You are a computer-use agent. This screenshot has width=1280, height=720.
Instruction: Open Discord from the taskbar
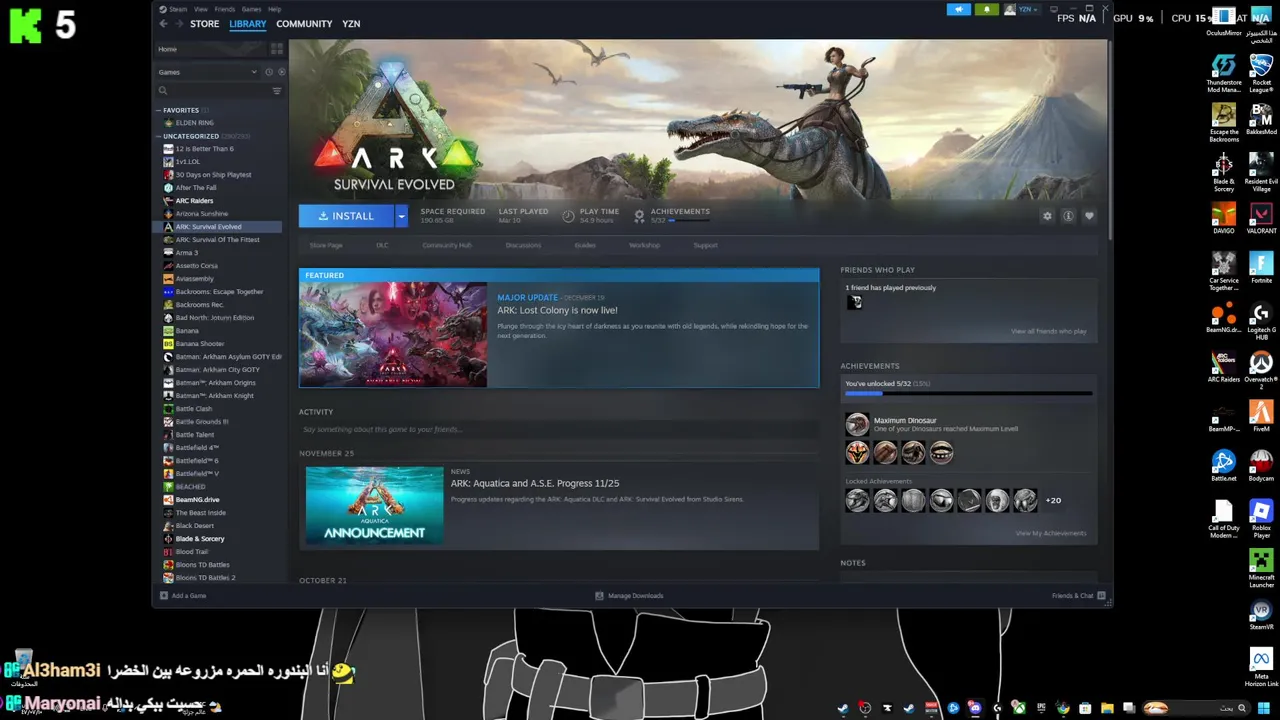[x=975, y=708]
